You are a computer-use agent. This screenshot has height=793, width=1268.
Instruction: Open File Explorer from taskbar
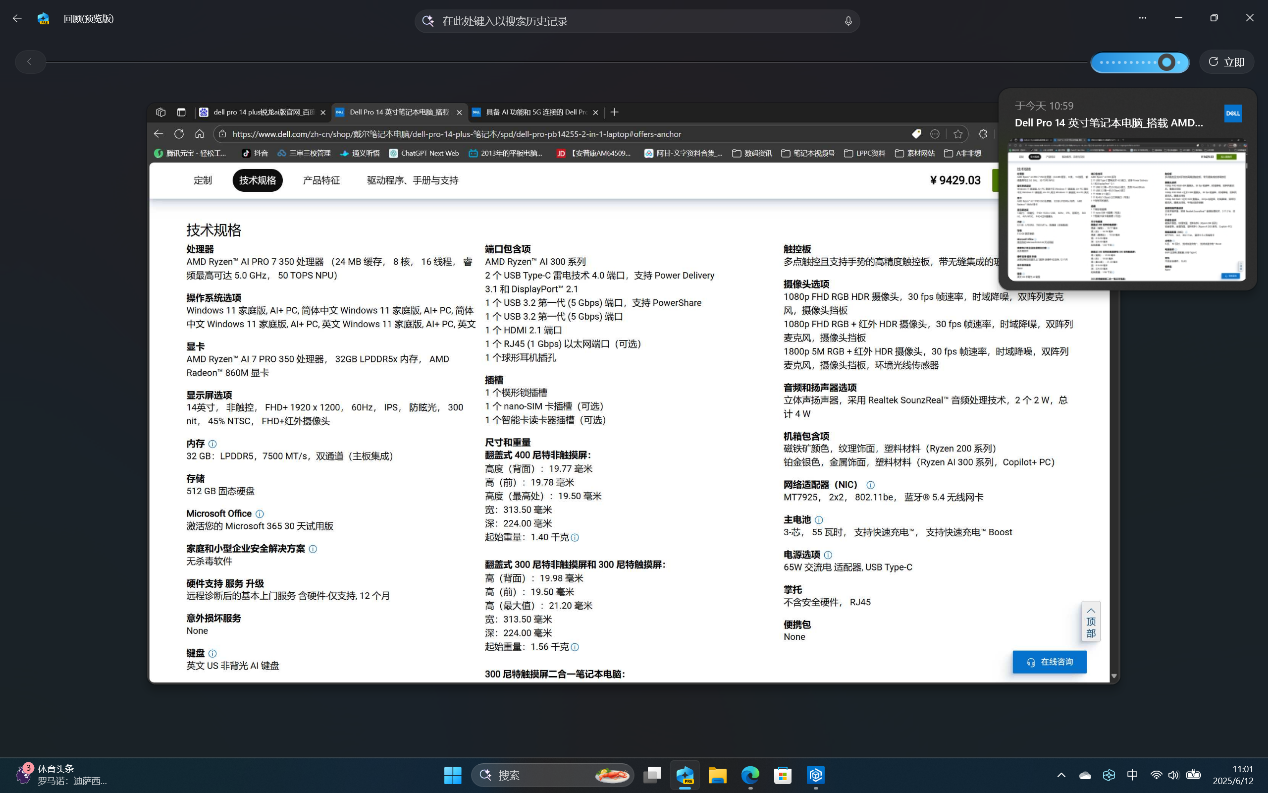[717, 775]
